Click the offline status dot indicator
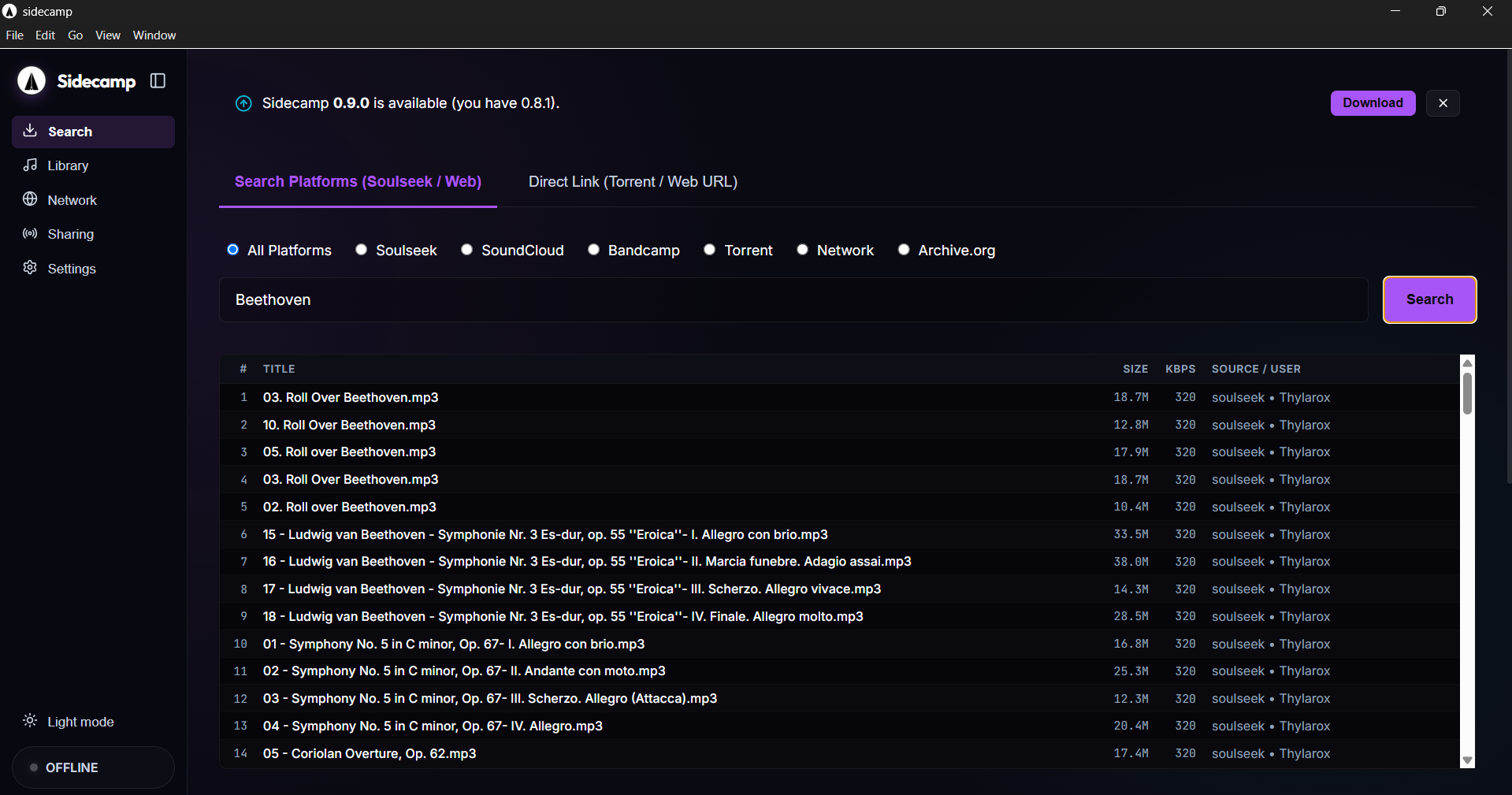Viewport: 1512px width, 795px height. [x=34, y=767]
